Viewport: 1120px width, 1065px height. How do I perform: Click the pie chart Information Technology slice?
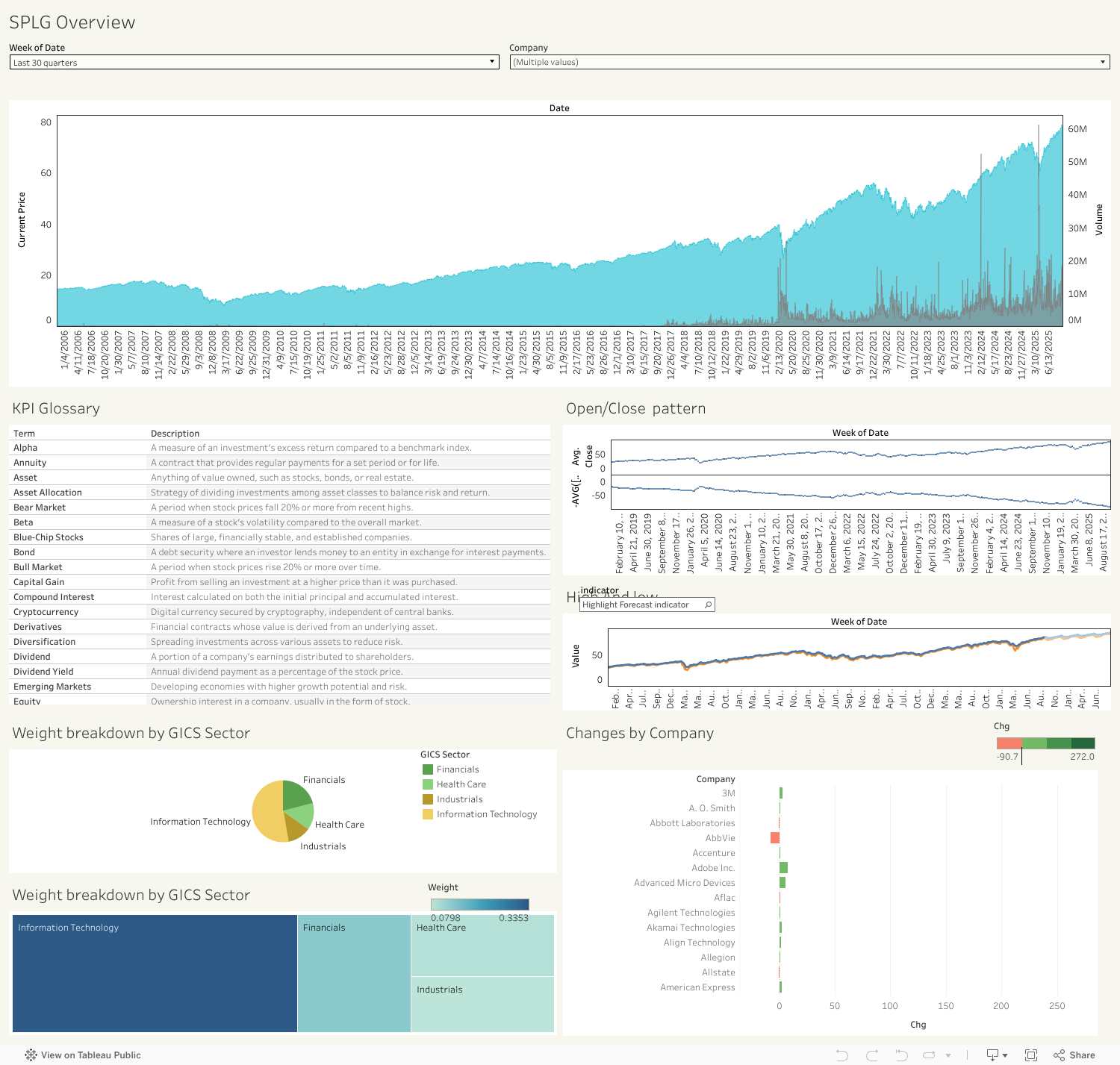267,812
